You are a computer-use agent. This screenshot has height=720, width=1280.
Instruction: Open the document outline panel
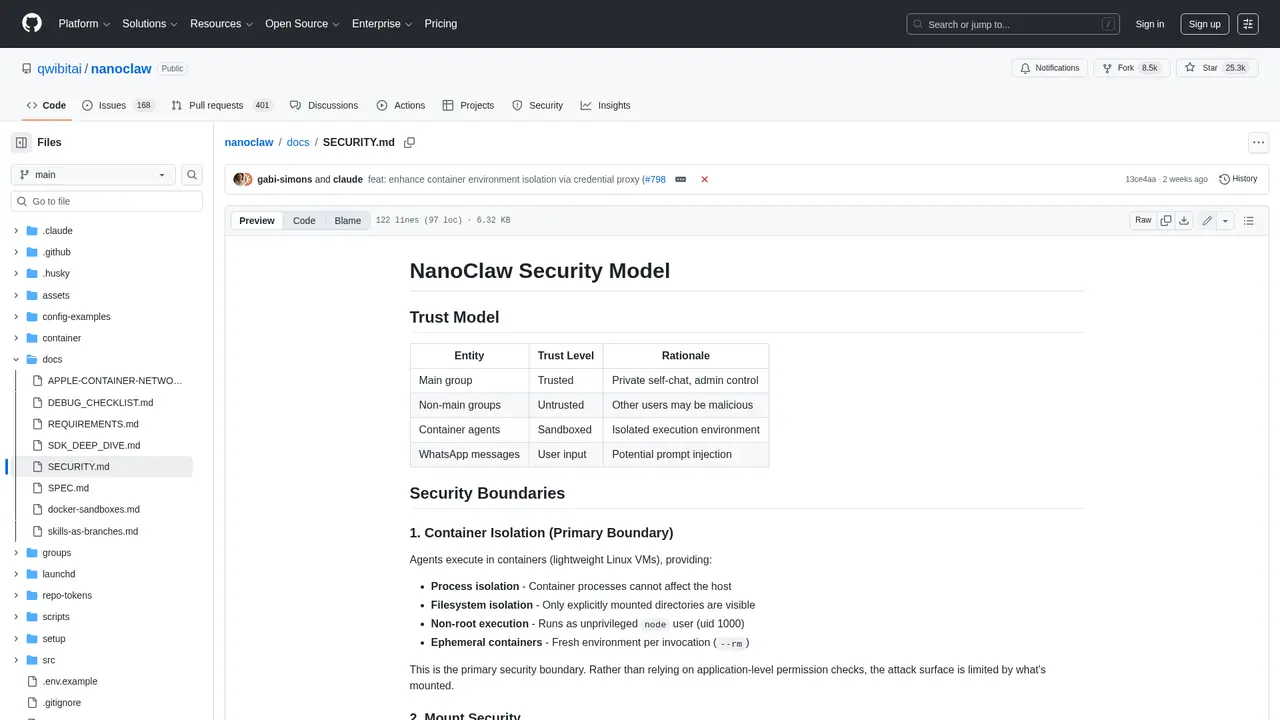point(1249,221)
